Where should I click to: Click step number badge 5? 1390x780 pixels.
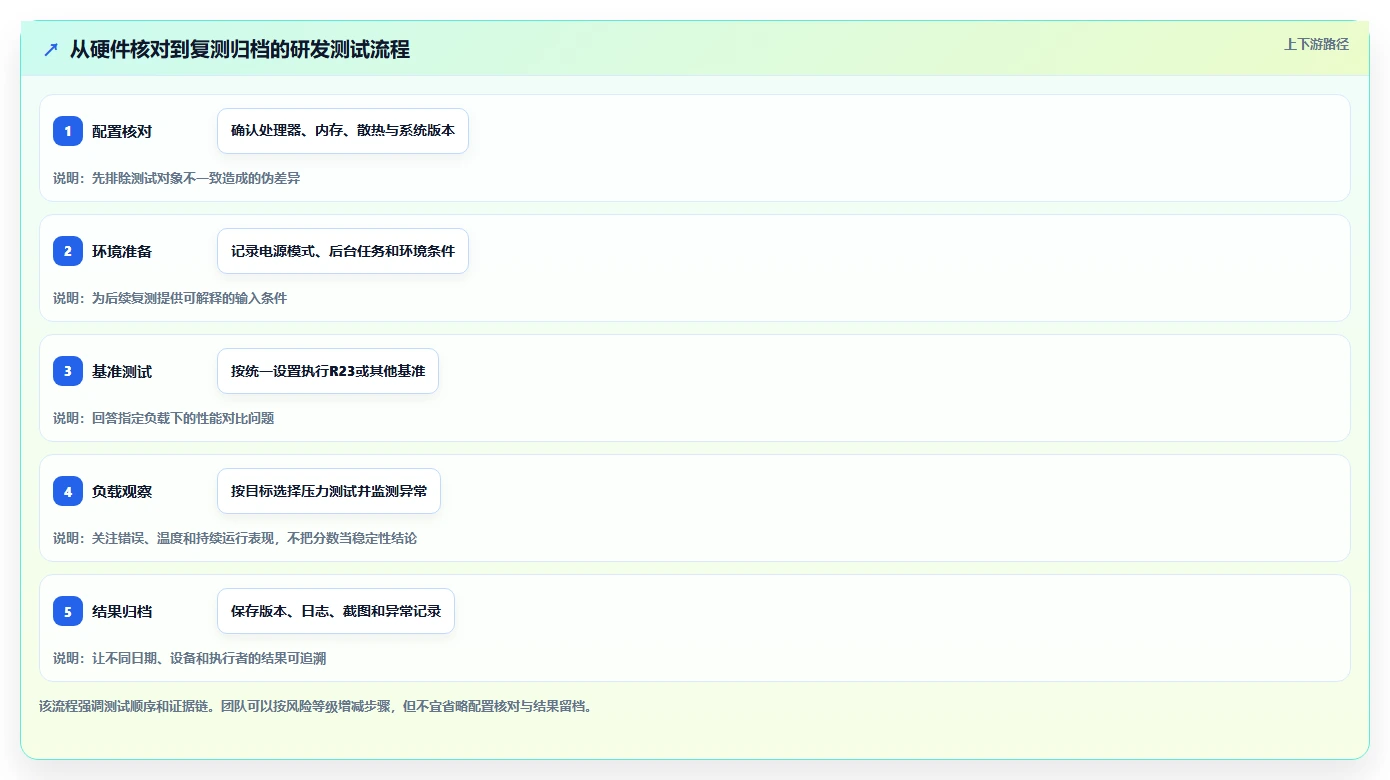tap(68, 611)
